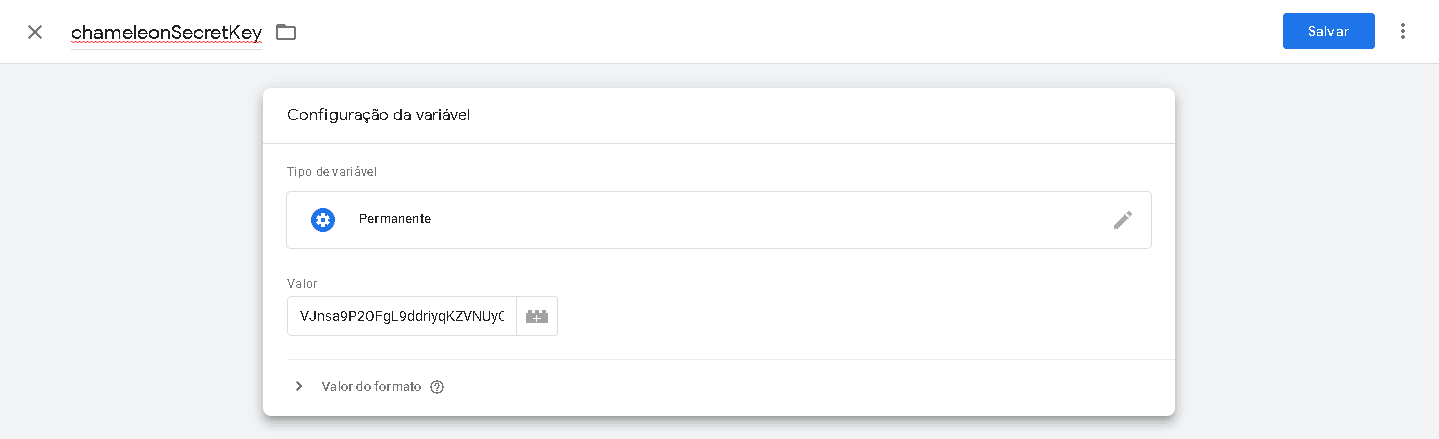Open the folder icon beside the variable name

(x=286, y=32)
